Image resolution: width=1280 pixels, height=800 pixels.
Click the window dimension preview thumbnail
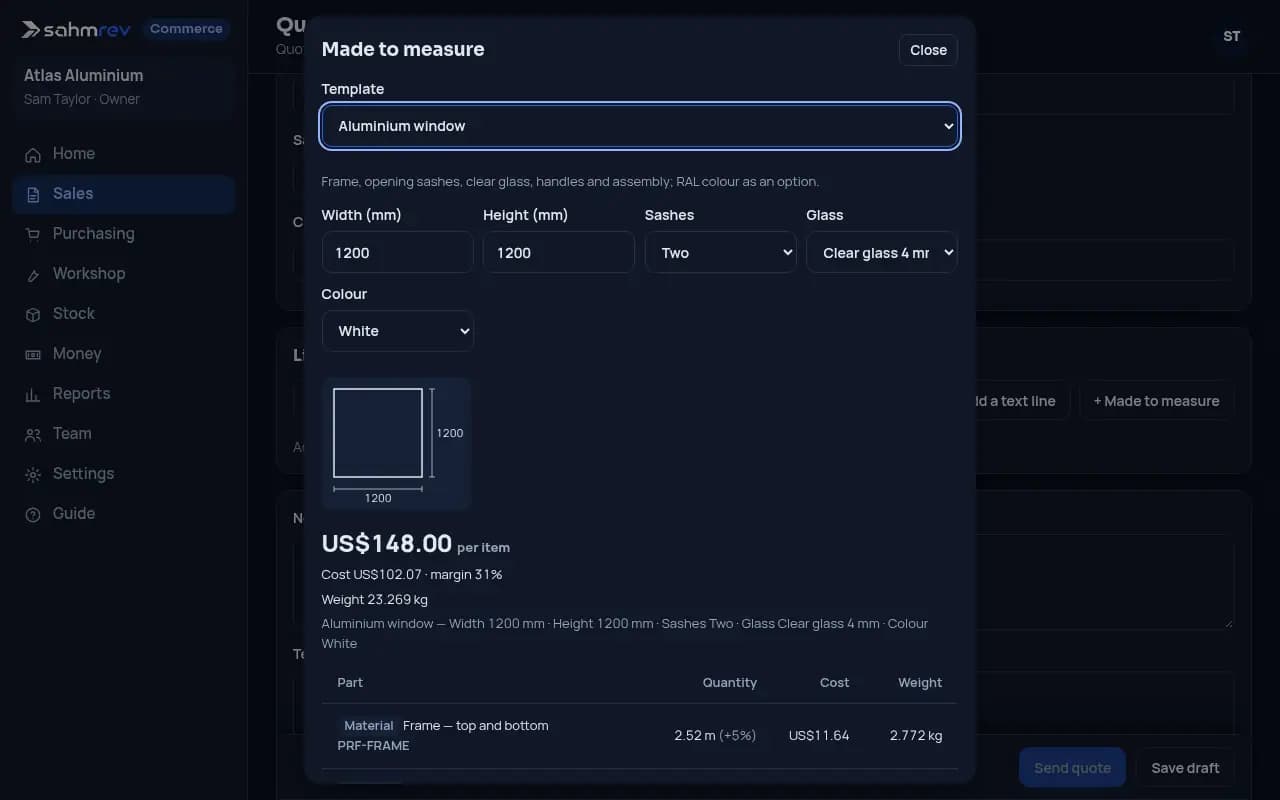tap(397, 443)
